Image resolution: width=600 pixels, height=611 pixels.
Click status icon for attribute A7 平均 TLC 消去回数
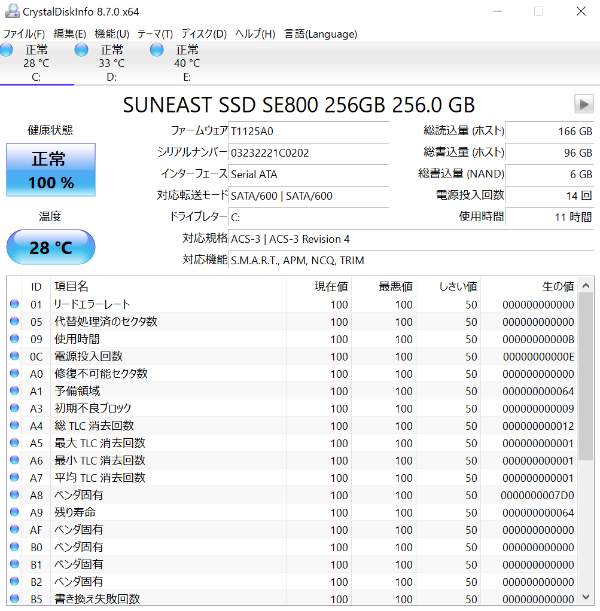14,477
